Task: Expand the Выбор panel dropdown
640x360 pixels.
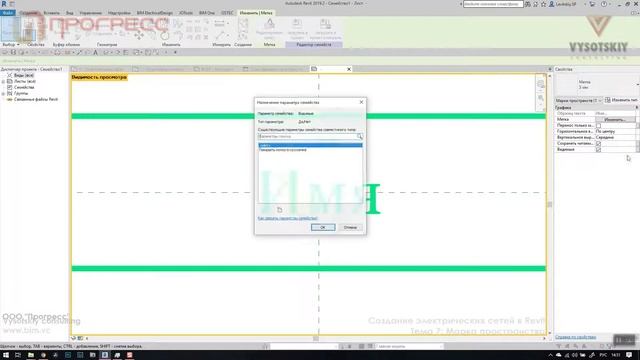Action: click(x=11, y=44)
